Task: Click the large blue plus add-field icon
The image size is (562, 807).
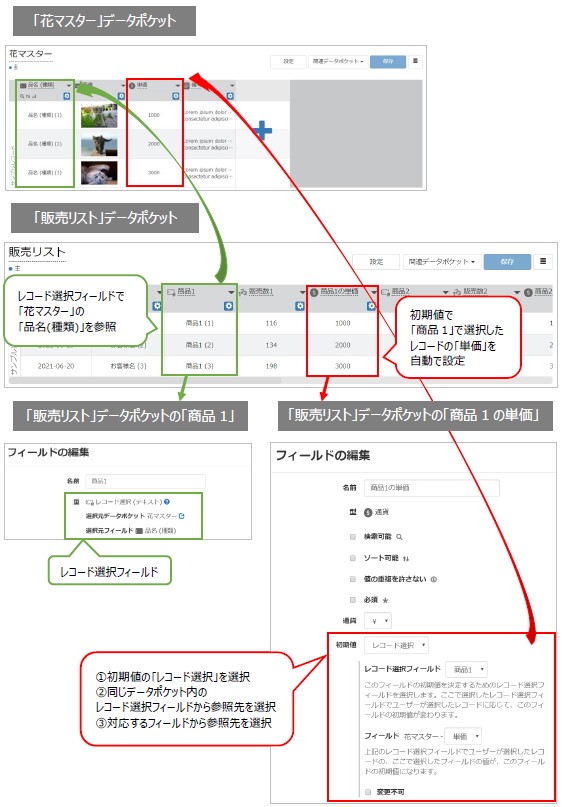Action: pyautogui.click(x=262, y=131)
